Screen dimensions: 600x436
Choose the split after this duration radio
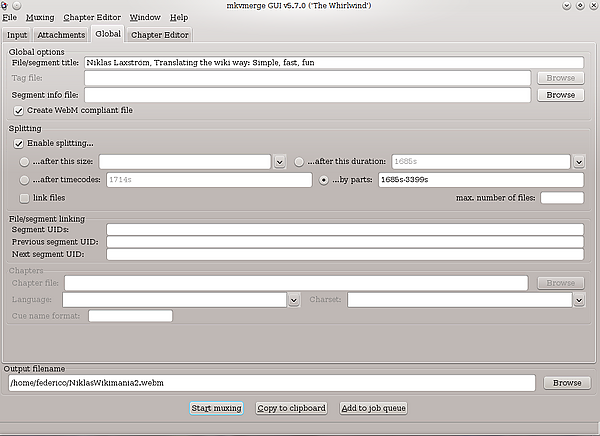(x=300, y=162)
